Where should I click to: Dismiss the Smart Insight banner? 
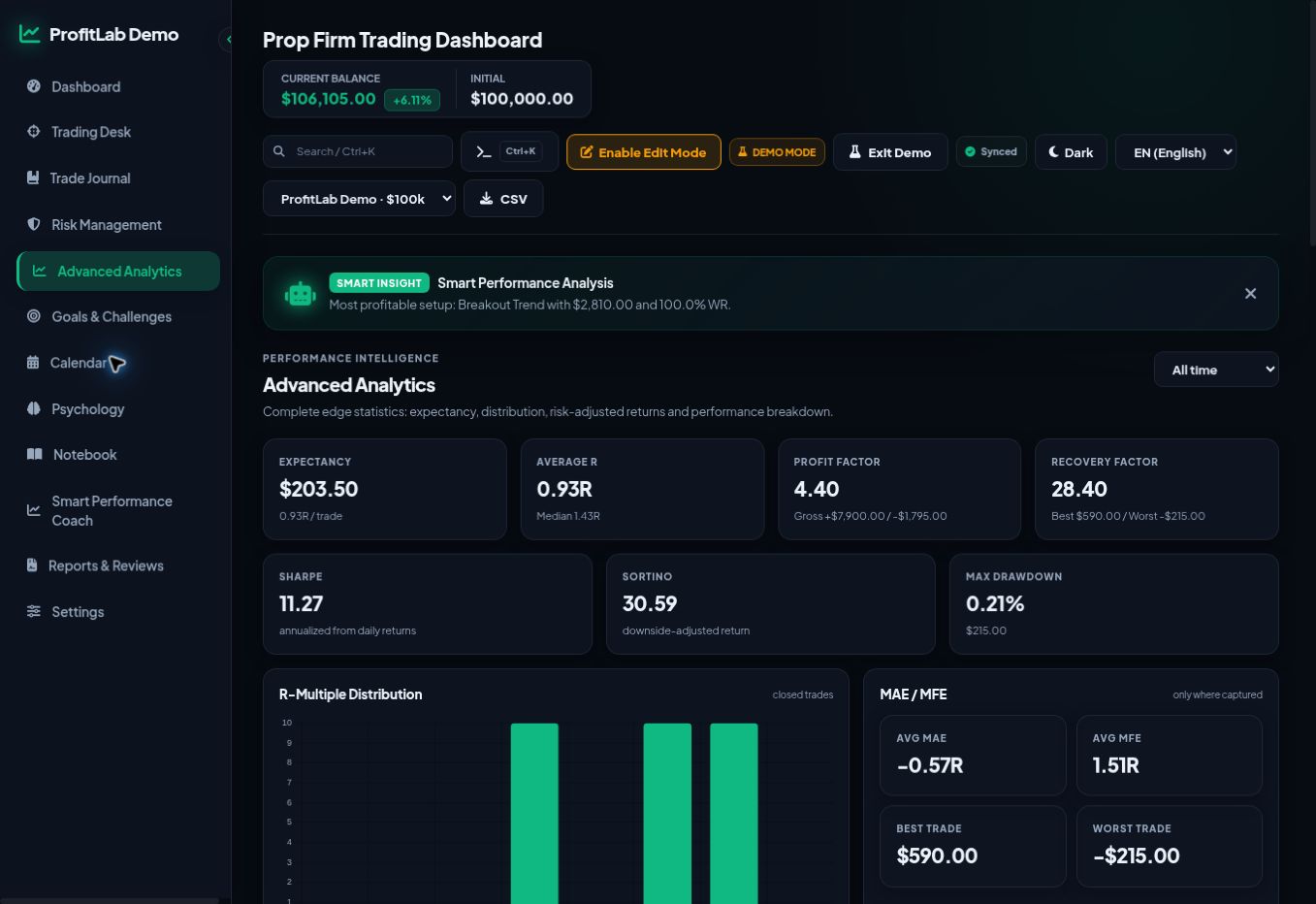(x=1251, y=293)
